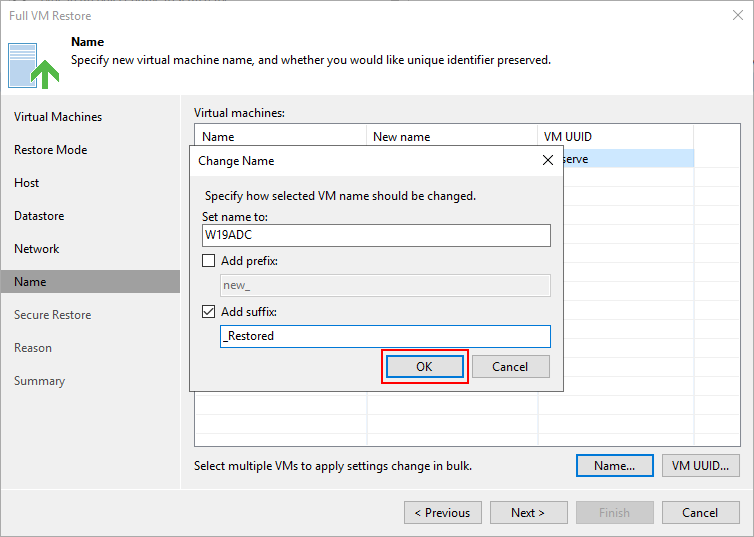Click the Set name to field

(376, 236)
